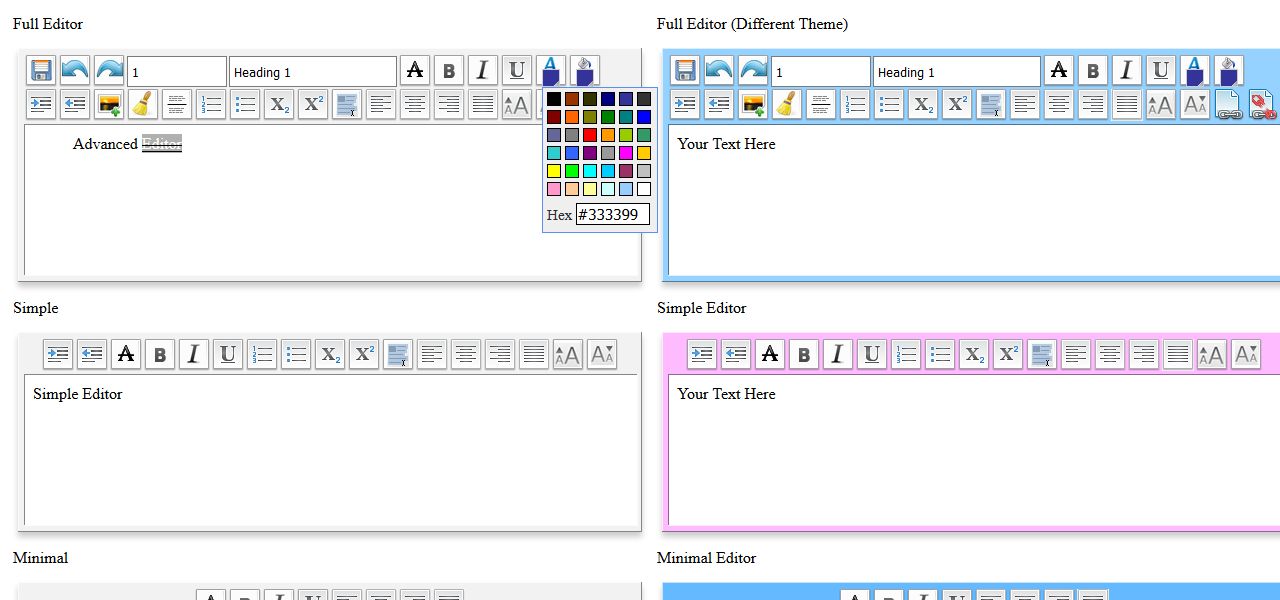Decrease font size in pink Simple Editor
Screen dimensions: 1280x600
click(x=1246, y=354)
